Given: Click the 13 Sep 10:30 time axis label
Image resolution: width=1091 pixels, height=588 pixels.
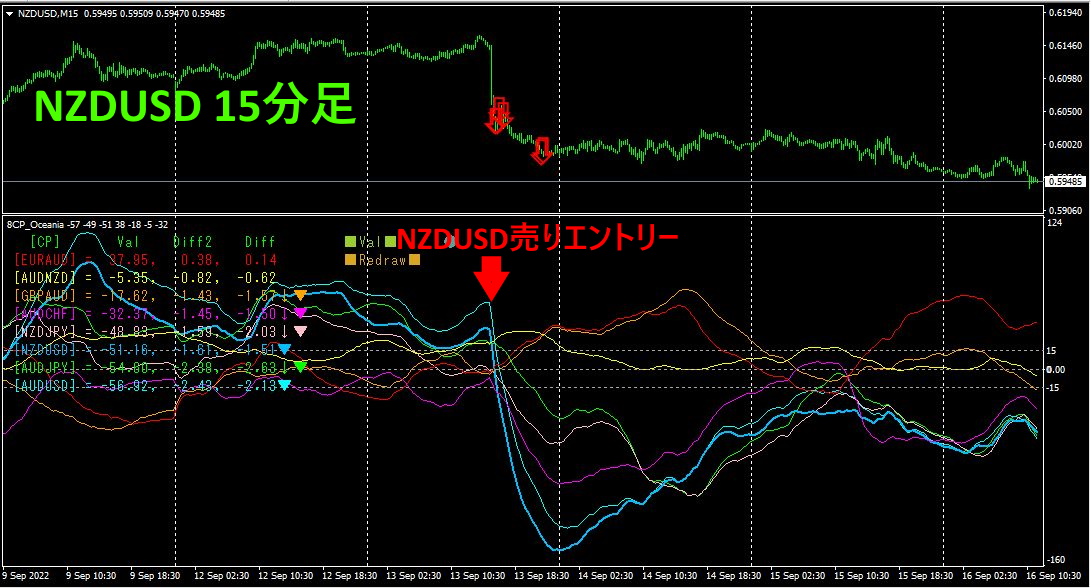Looking at the screenshot, I should click(x=477, y=576).
